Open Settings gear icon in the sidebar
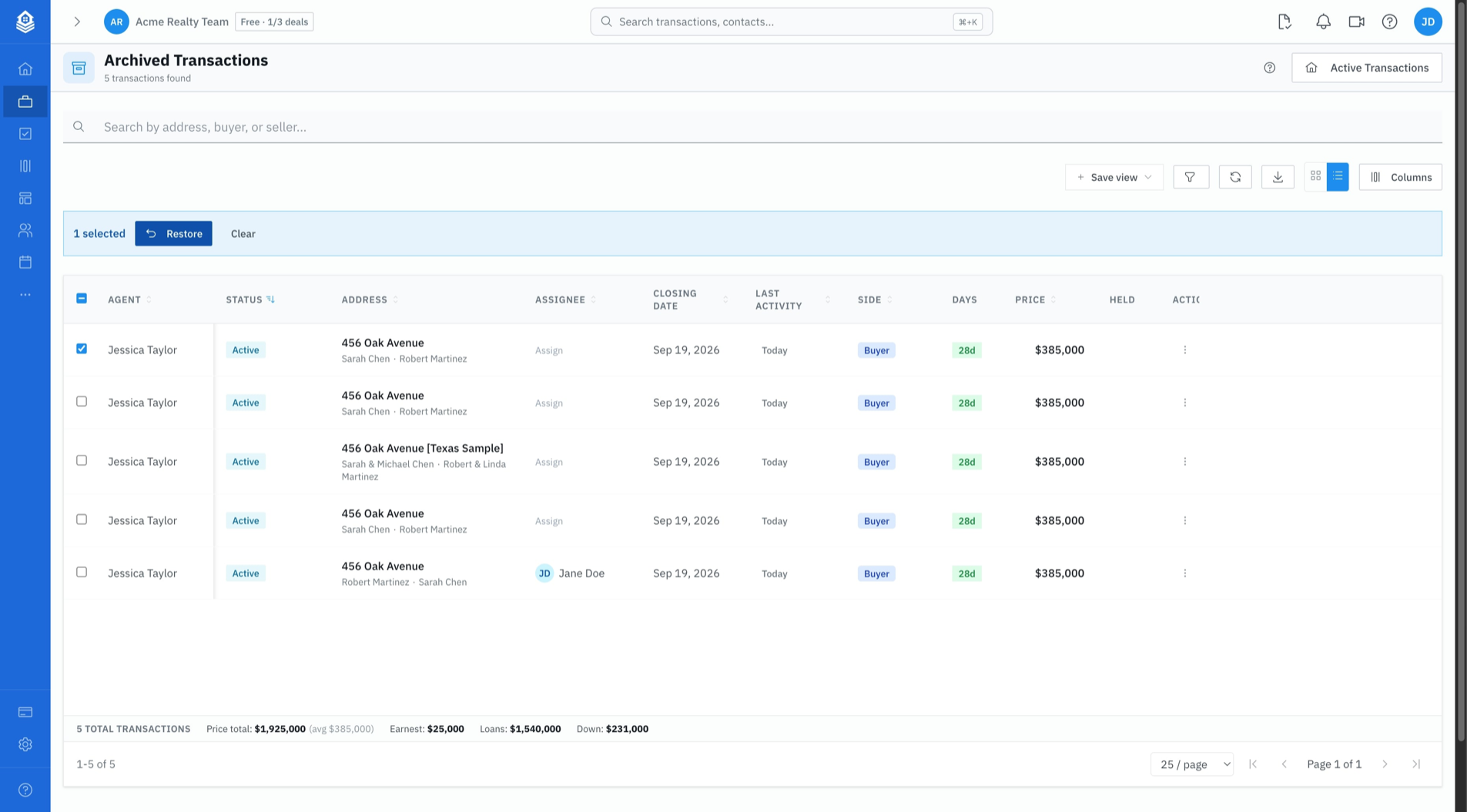1467x812 pixels. 25,744
